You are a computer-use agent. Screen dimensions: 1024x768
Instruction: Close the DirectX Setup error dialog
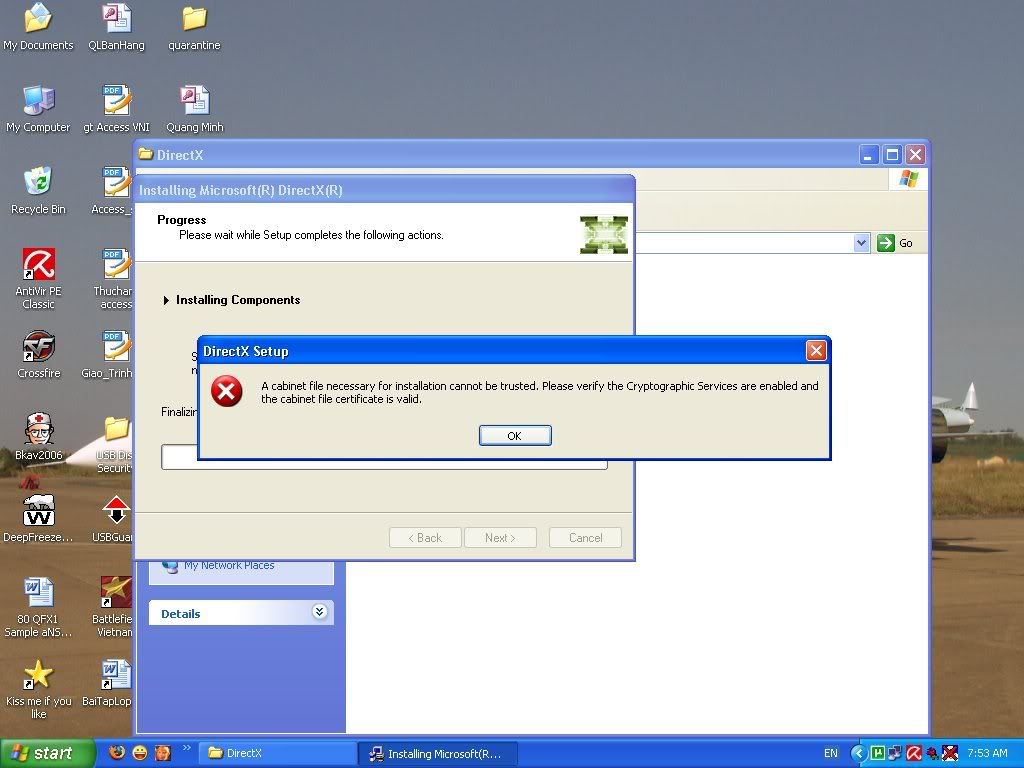coord(816,351)
